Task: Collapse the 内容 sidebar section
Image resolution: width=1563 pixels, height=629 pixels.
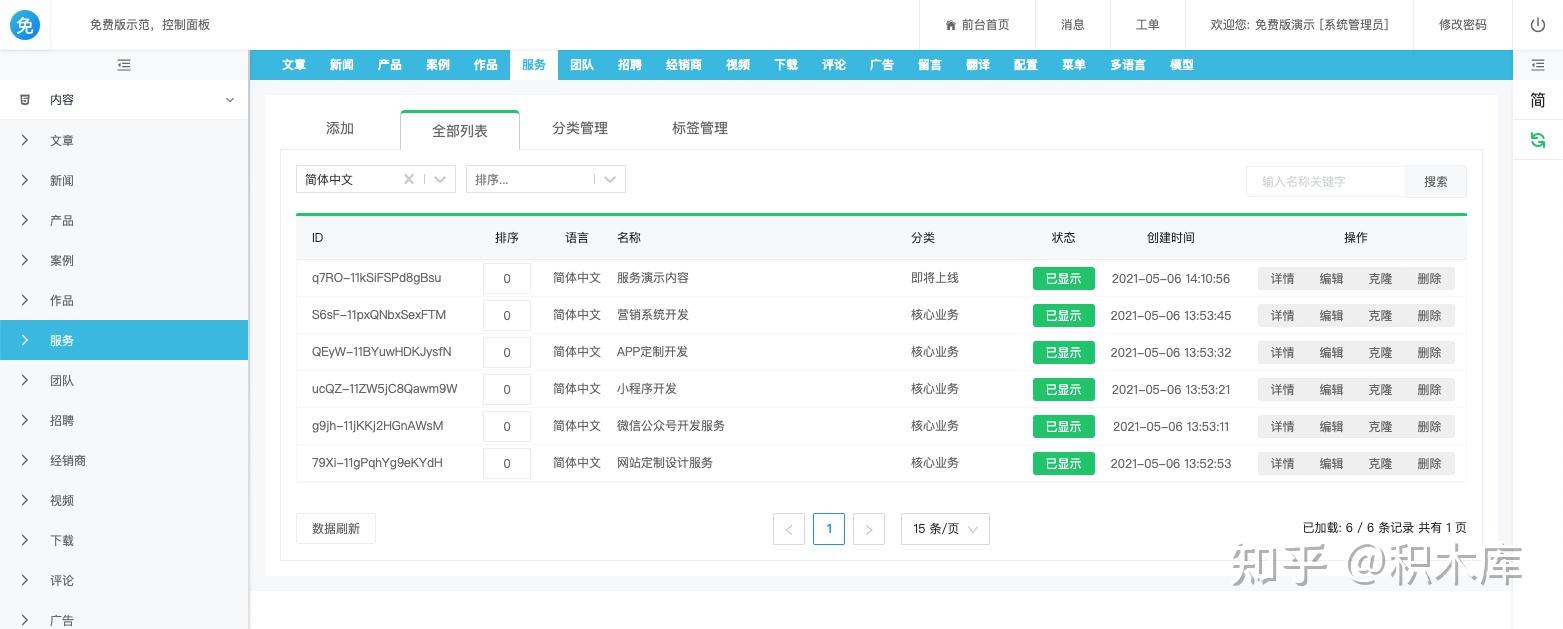Action: [x=124, y=100]
